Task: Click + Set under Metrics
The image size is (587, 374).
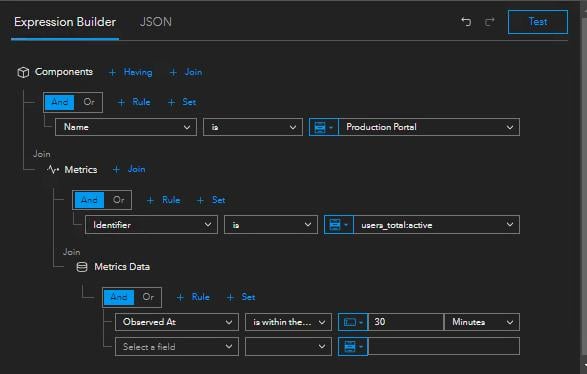Action: 211,200
